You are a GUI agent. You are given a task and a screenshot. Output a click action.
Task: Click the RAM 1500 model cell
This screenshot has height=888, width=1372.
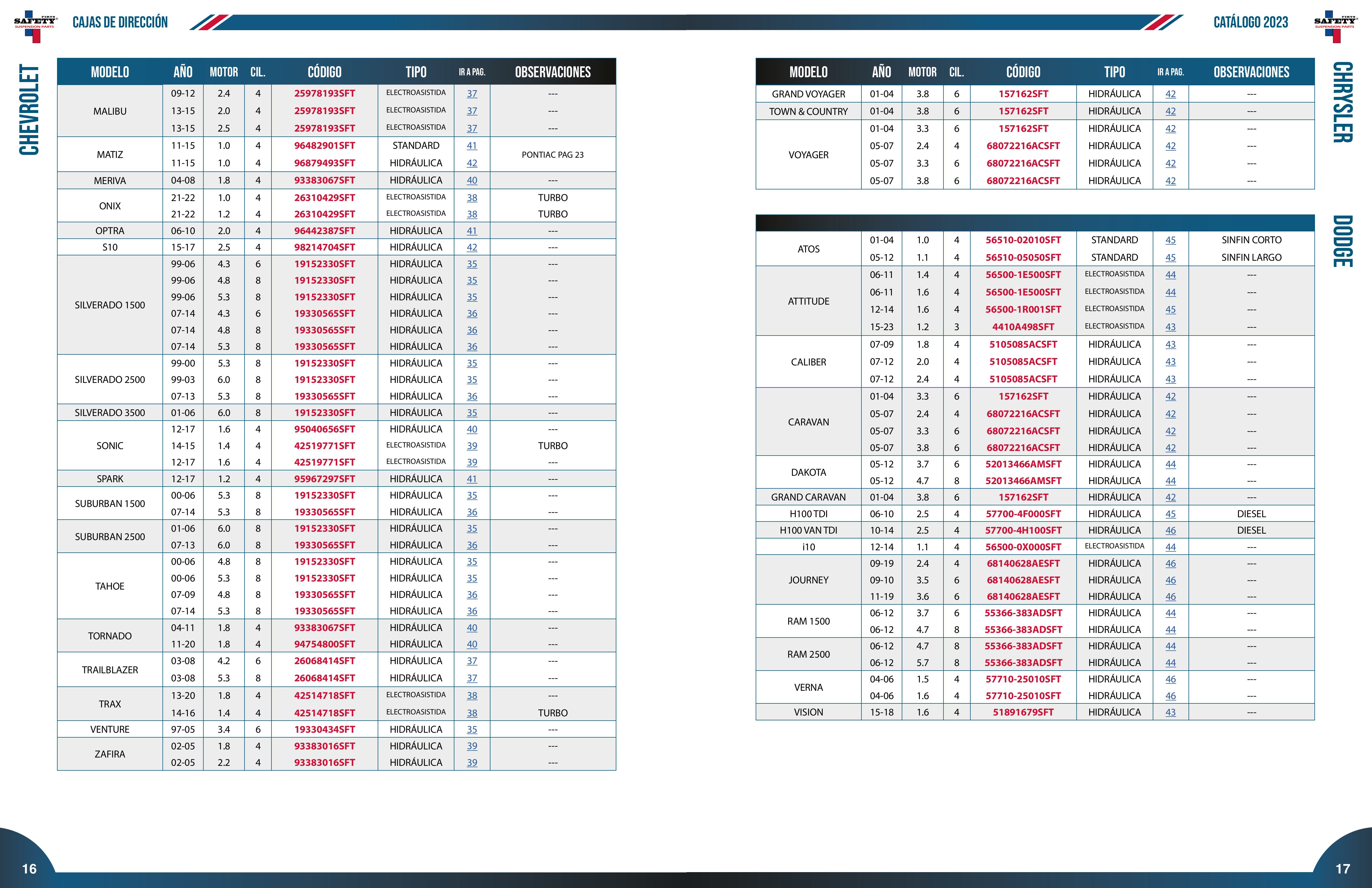(809, 621)
